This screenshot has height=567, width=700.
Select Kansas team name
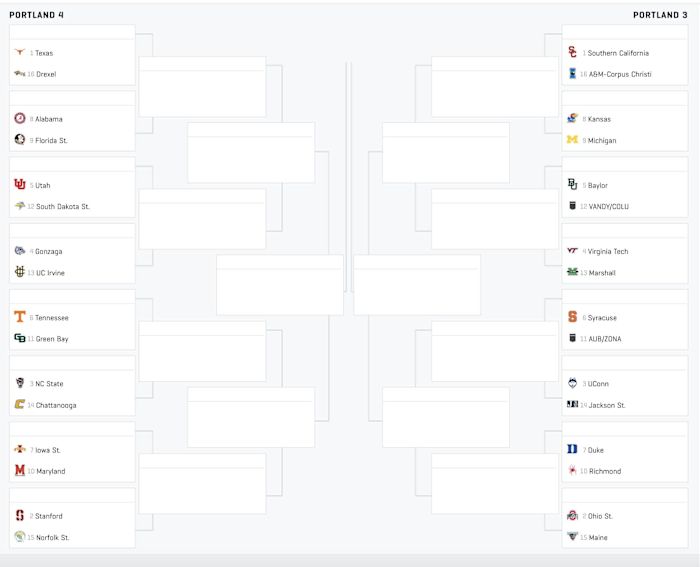point(600,119)
